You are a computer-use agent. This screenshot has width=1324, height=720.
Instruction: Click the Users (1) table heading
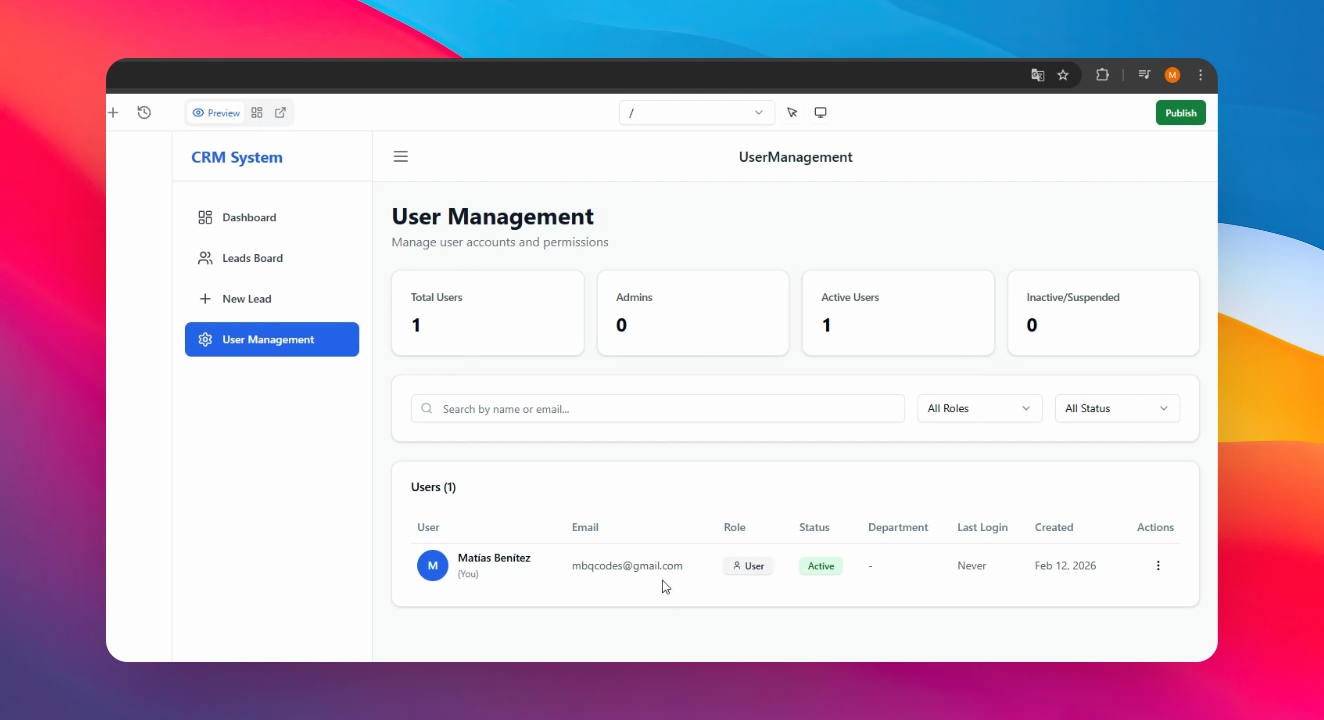point(433,487)
